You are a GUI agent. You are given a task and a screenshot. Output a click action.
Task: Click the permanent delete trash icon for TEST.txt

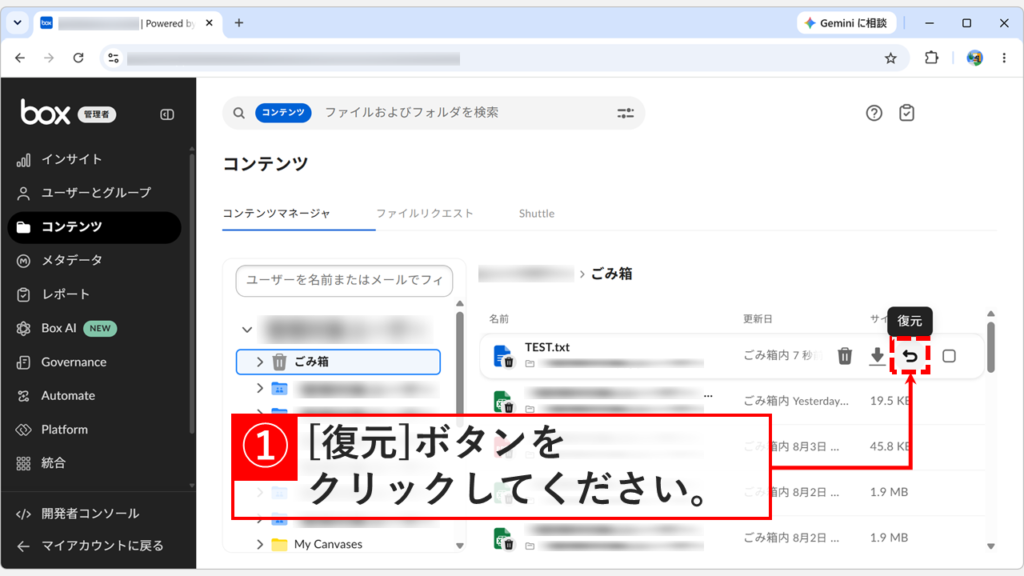844,356
